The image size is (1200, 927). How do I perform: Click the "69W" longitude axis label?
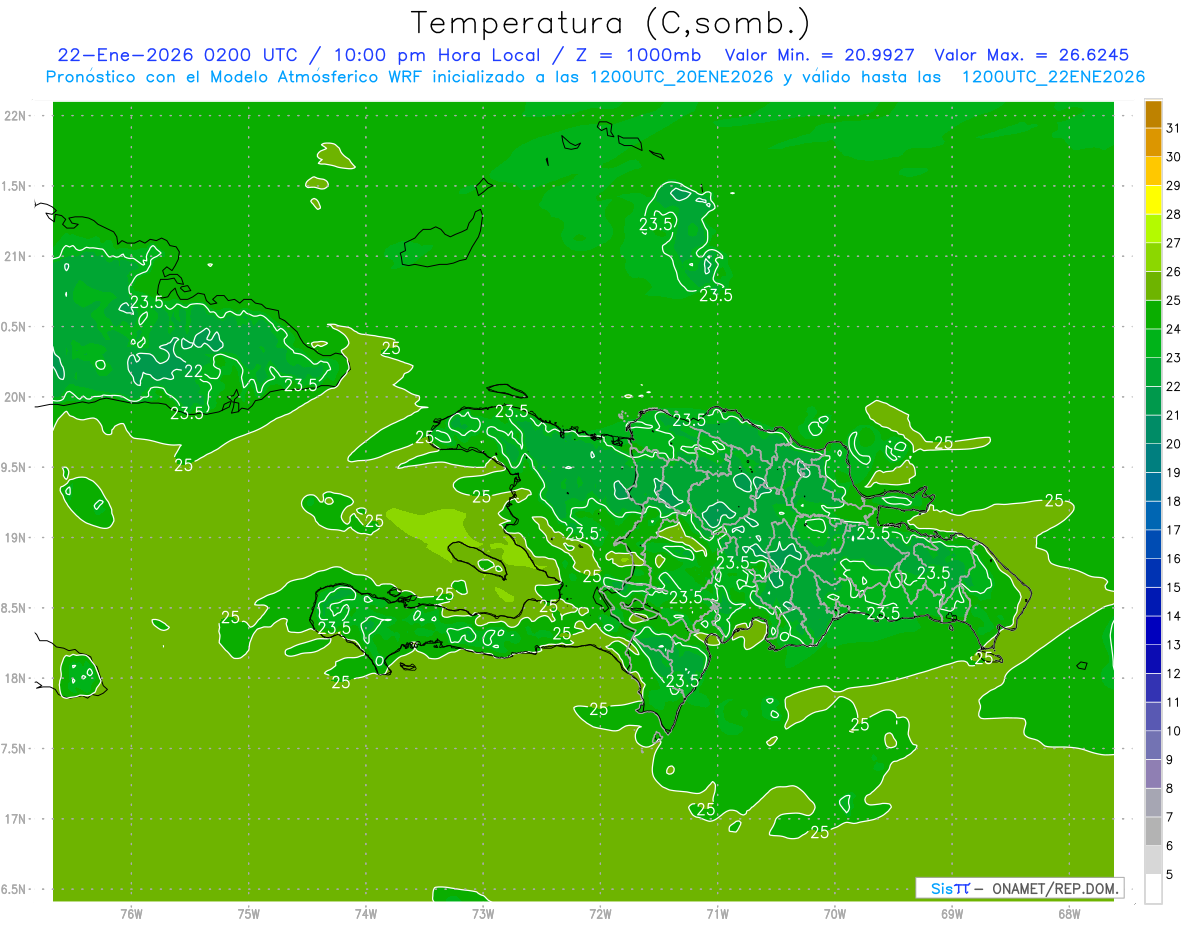click(x=952, y=913)
